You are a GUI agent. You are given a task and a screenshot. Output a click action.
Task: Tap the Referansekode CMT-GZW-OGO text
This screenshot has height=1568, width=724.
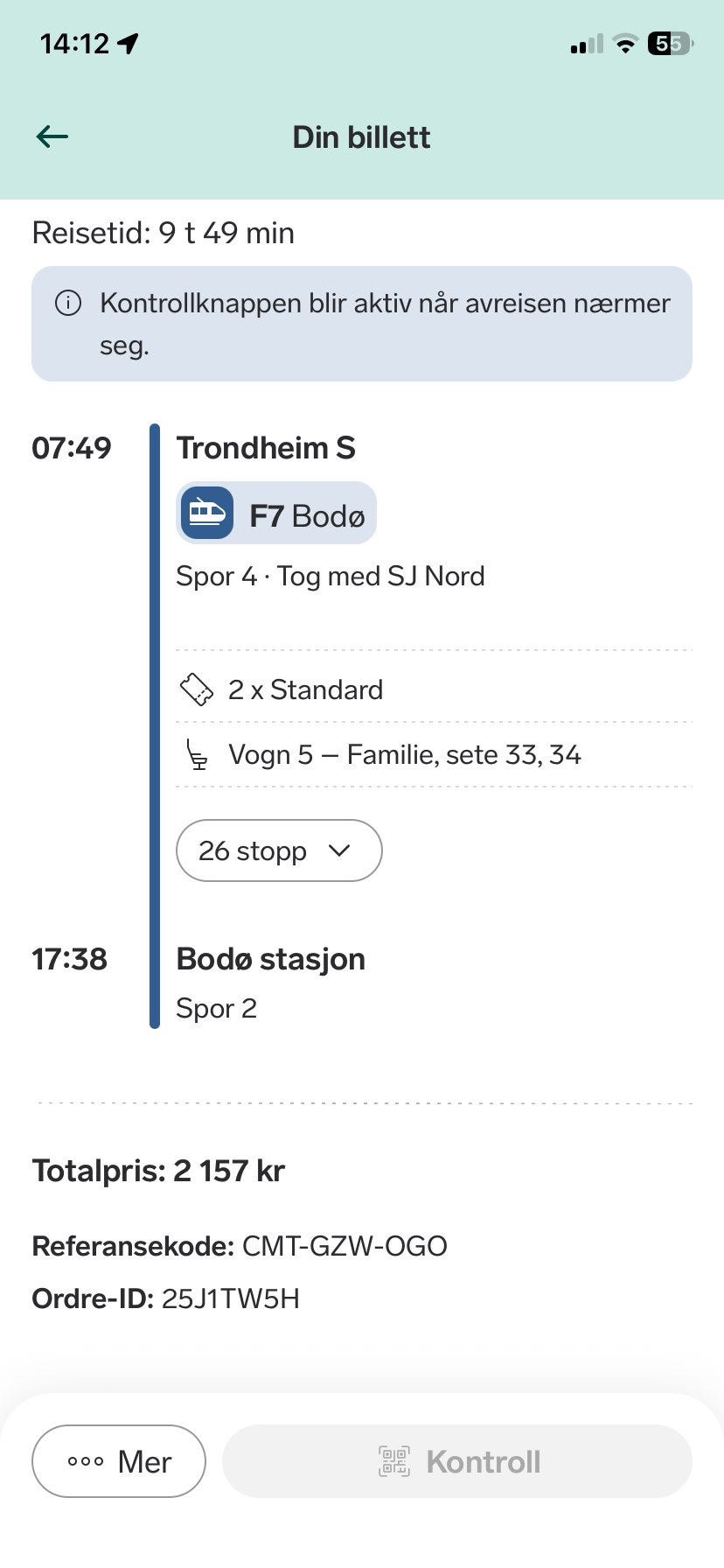click(240, 1246)
